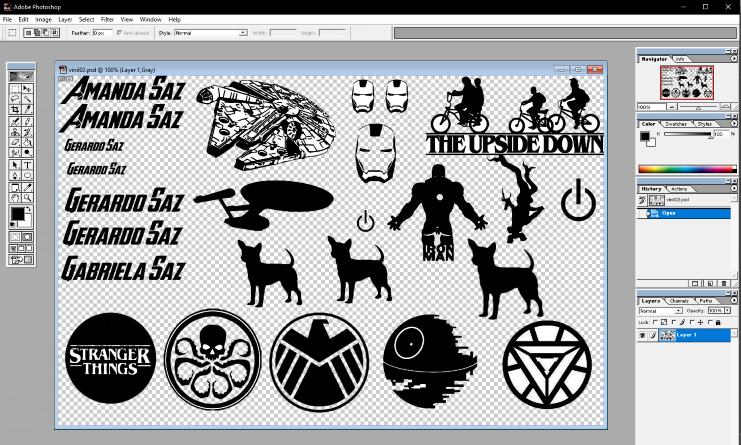
Task: Open the Filter menu
Action: (107, 19)
